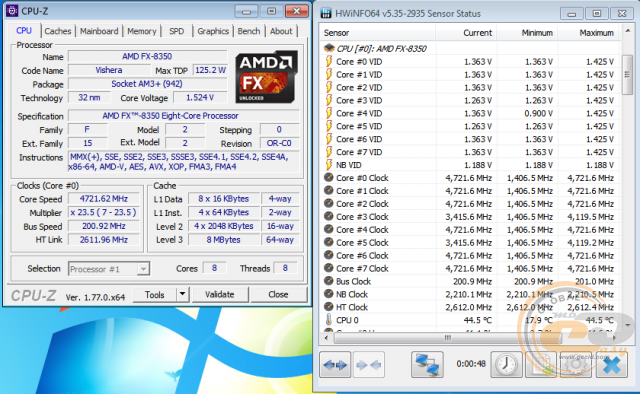640x394 pixels.
Task: Click the HWiNFO collapse columns arrows button
Action: tap(369, 364)
